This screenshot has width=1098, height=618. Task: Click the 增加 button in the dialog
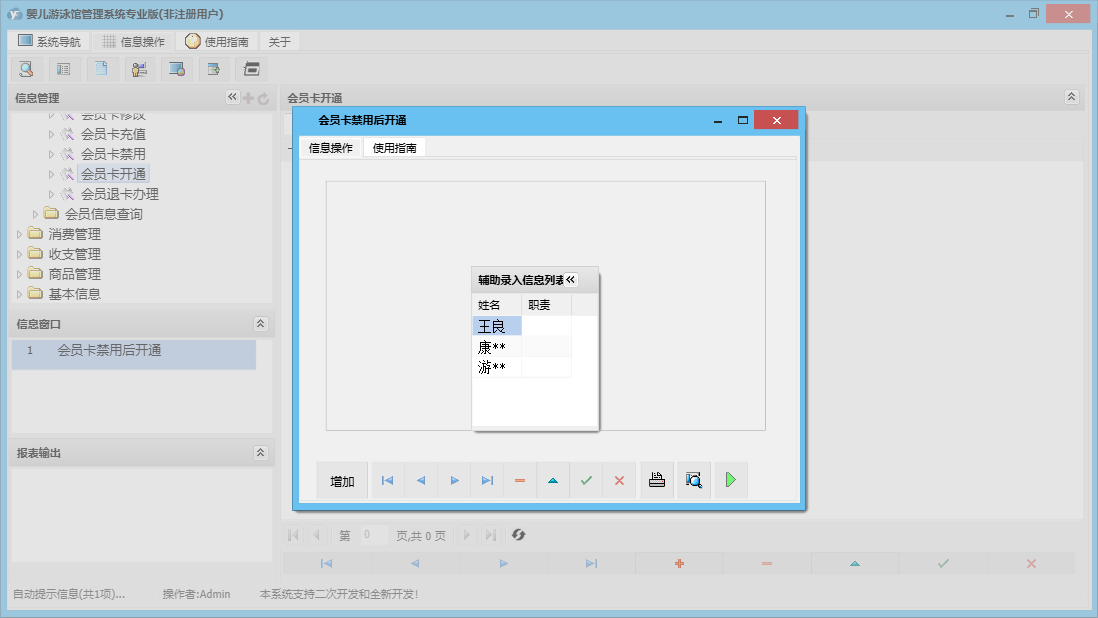point(342,481)
